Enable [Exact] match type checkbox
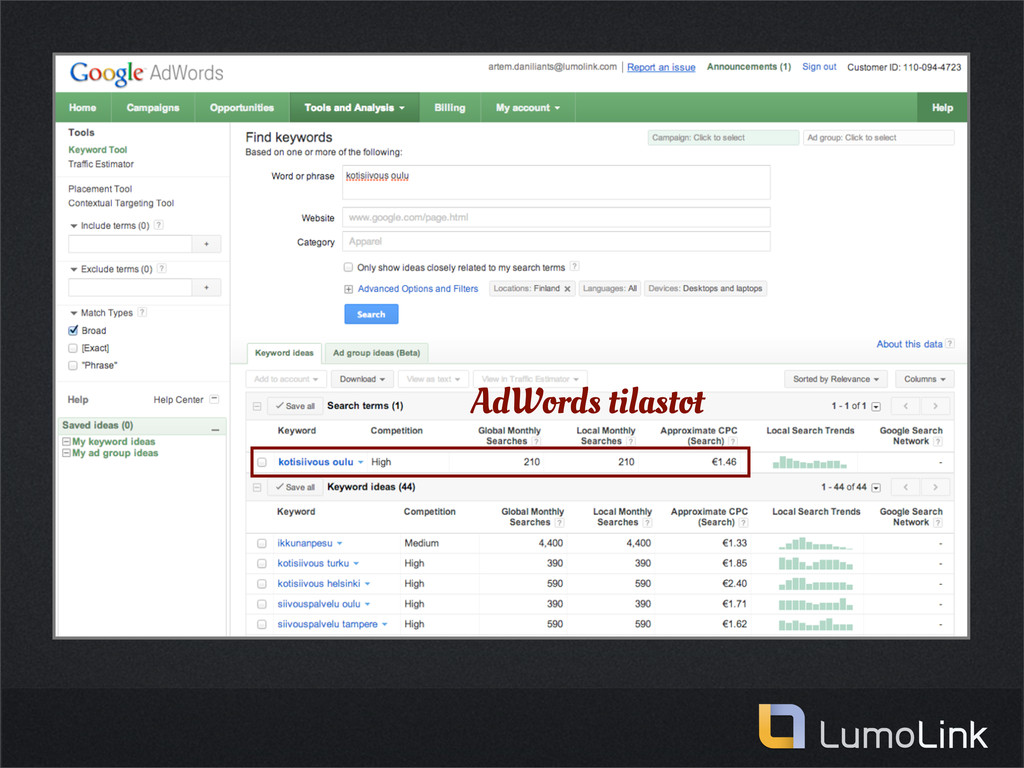This screenshot has height=768, width=1024. coord(73,348)
